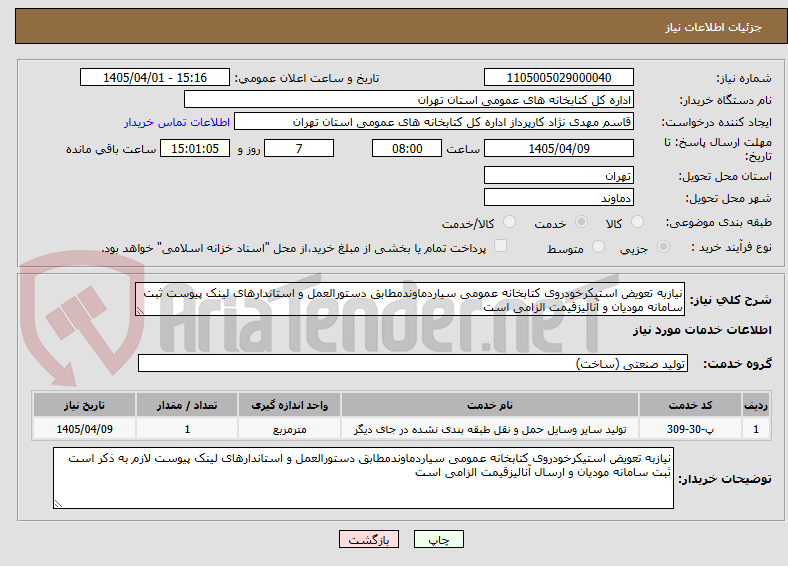Click the response deadline date field 1405/04/09
Image resolution: width=788 pixels, height=566 pixels.
pos(559,148)
